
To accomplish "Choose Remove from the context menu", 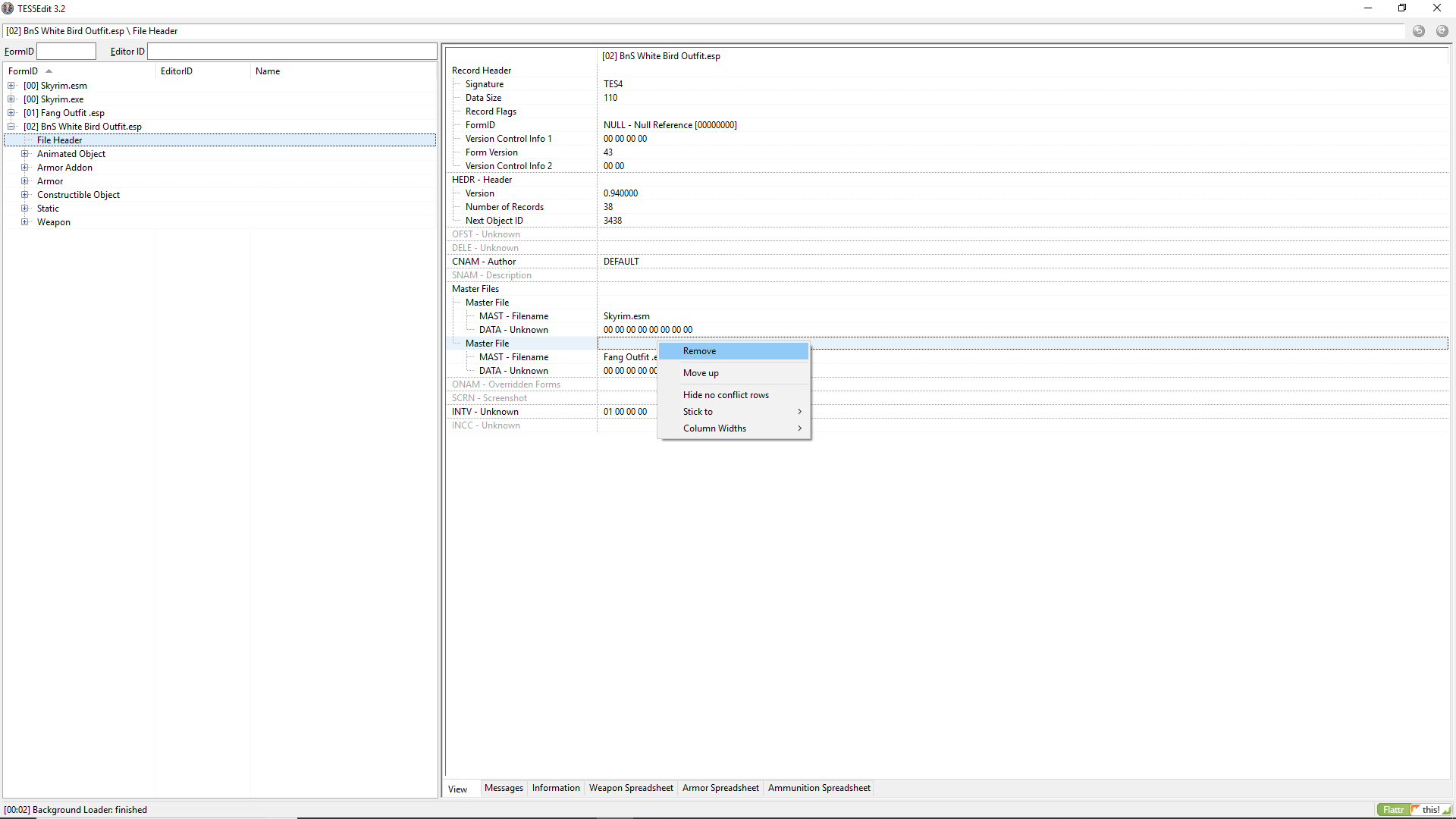I will (x=733, y=351).
